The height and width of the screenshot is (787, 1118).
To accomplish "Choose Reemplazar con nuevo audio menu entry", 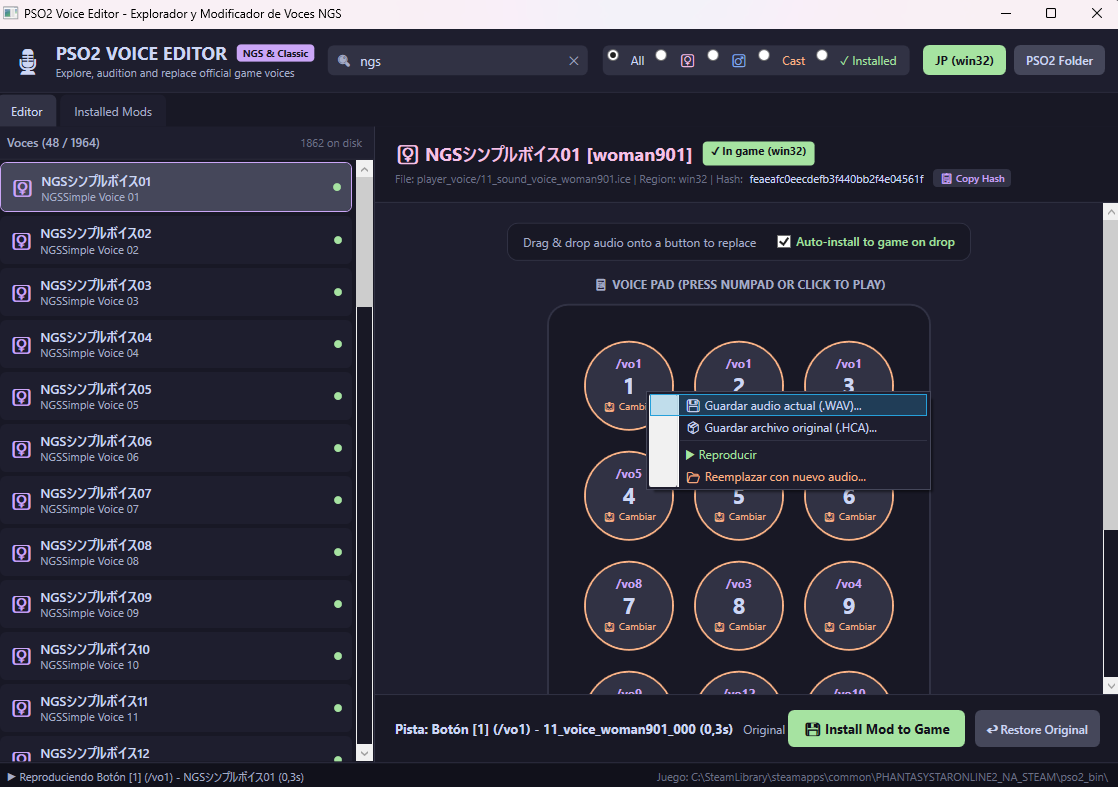I will [788, 477].
